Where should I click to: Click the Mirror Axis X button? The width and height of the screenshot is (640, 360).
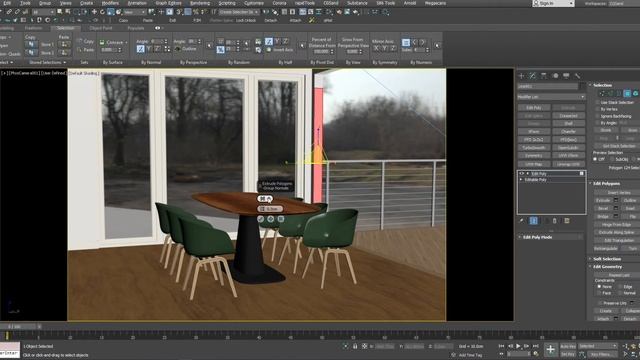pyautogui.click(x=376, y=48)
